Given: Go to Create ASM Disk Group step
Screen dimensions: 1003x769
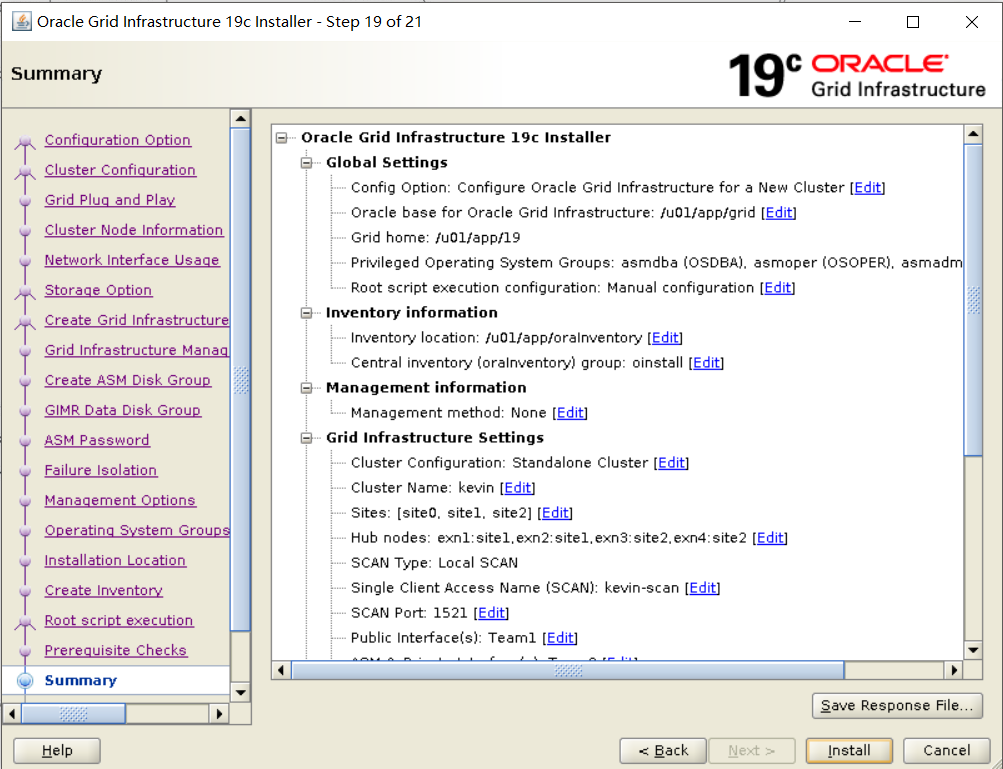Looking at the screenshot, I should click(127, 381).
